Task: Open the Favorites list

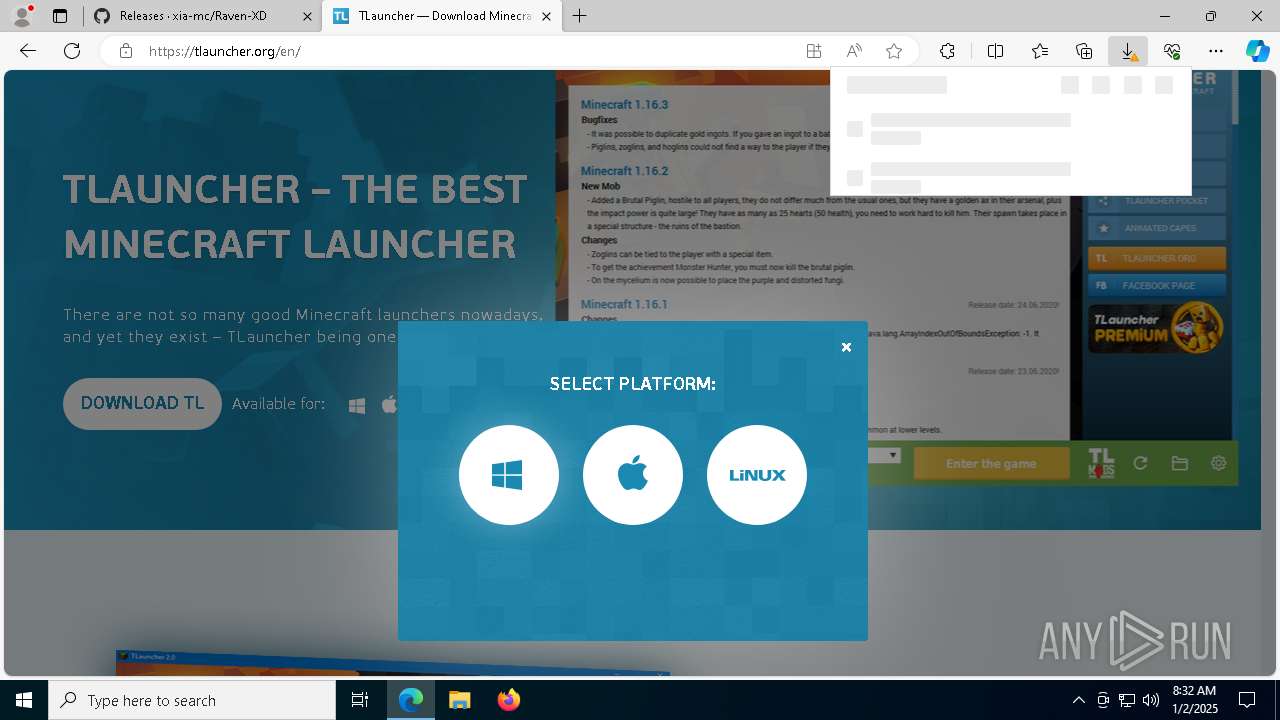Action: [x=1040, y=51]
